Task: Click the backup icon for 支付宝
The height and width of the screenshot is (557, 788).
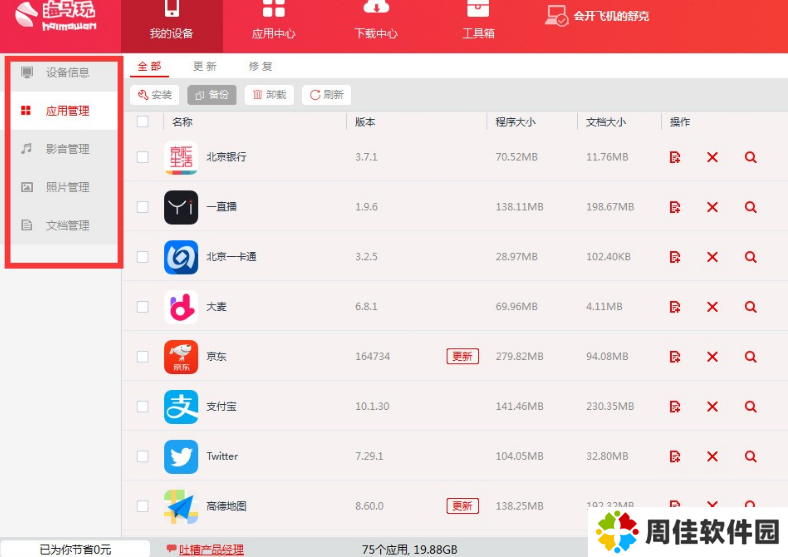Action: tap(675, 406)
